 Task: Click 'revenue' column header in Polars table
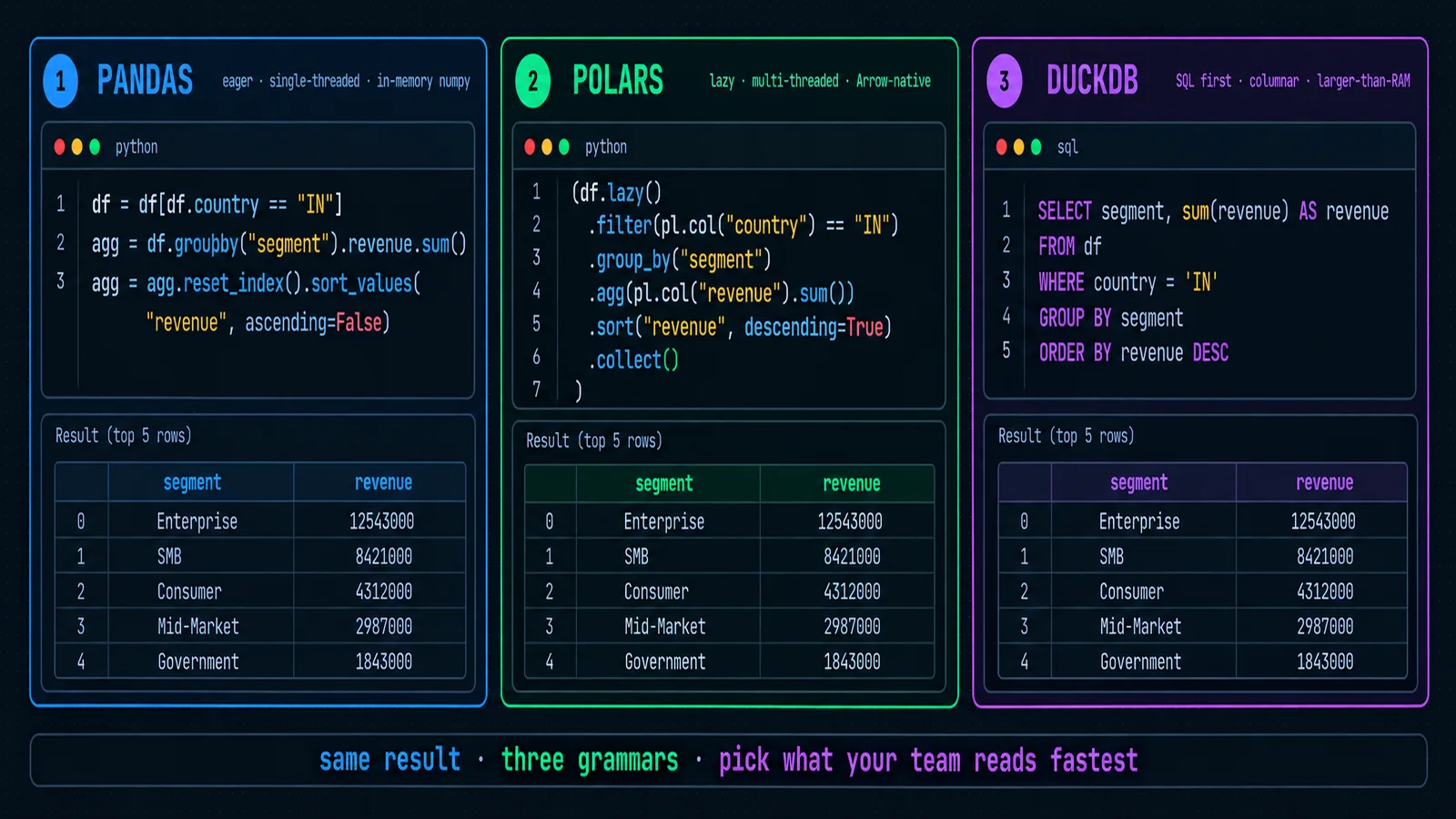852,484
